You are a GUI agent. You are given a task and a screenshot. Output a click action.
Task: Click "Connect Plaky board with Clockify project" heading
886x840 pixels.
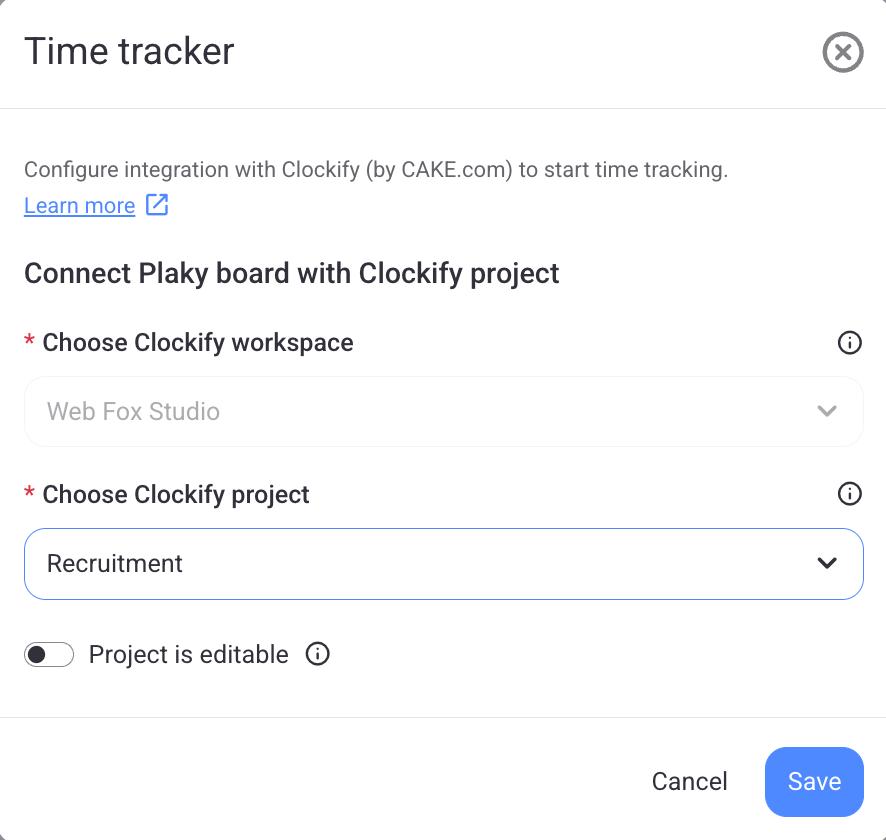[292, 273]
